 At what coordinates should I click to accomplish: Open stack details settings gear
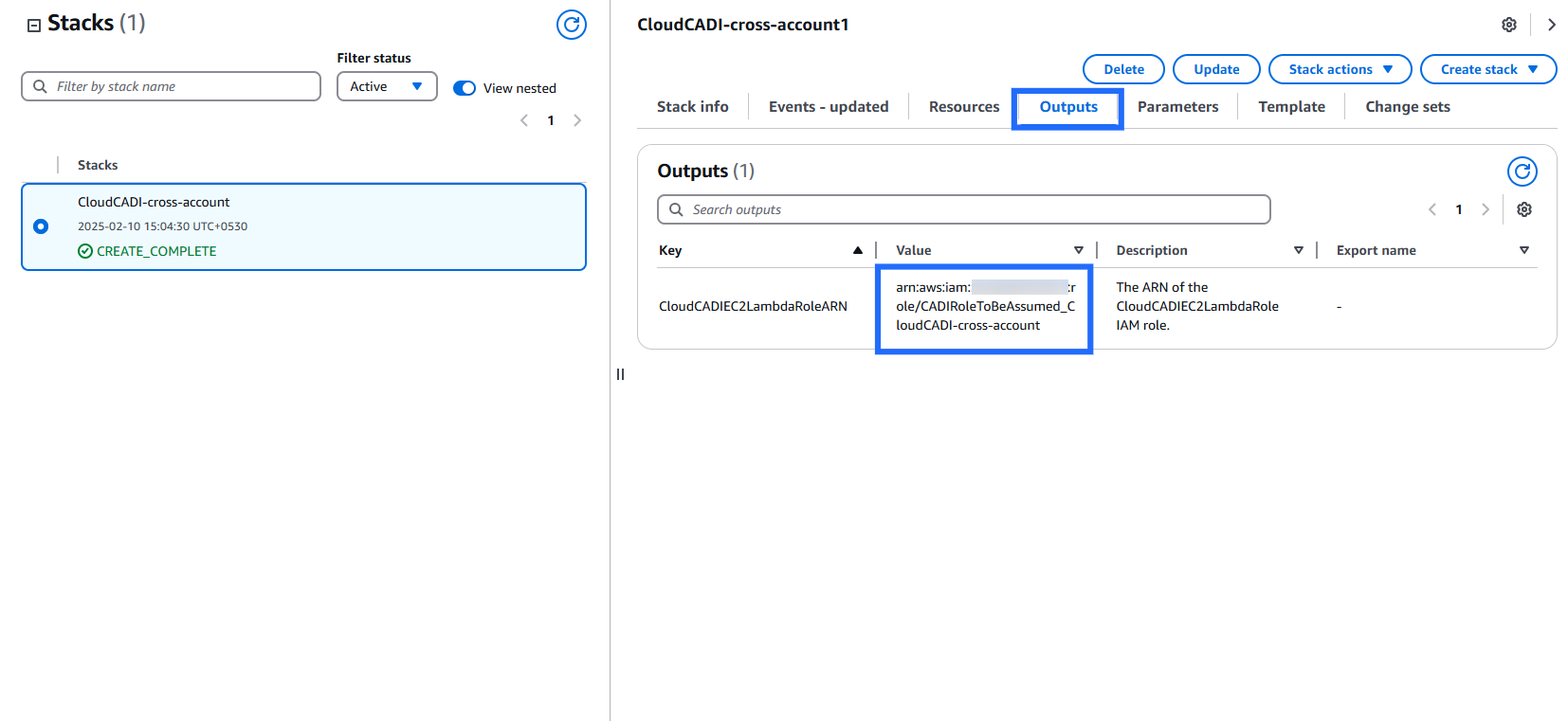click(x=1508, y=25)
